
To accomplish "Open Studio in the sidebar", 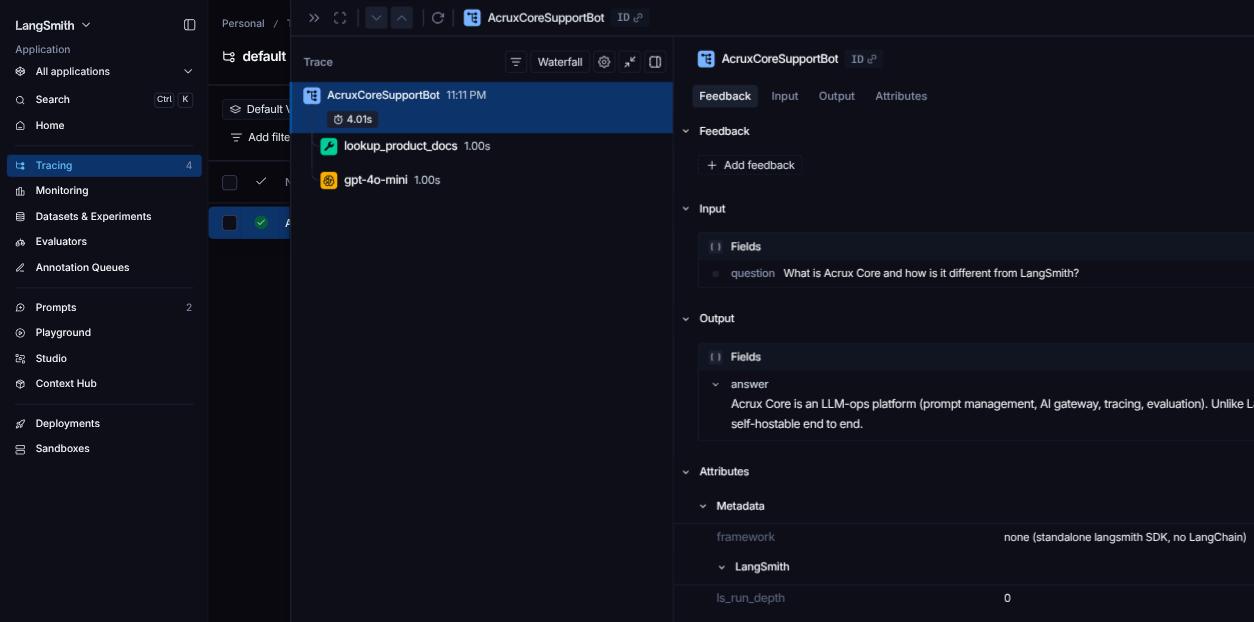I will point(104,359).
